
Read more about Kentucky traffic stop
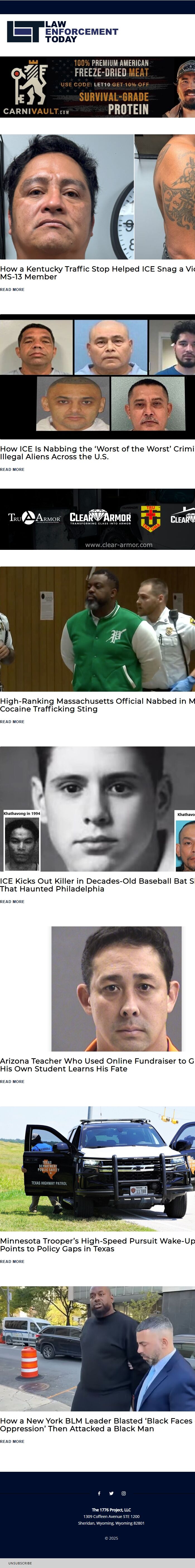click(12, 290)
